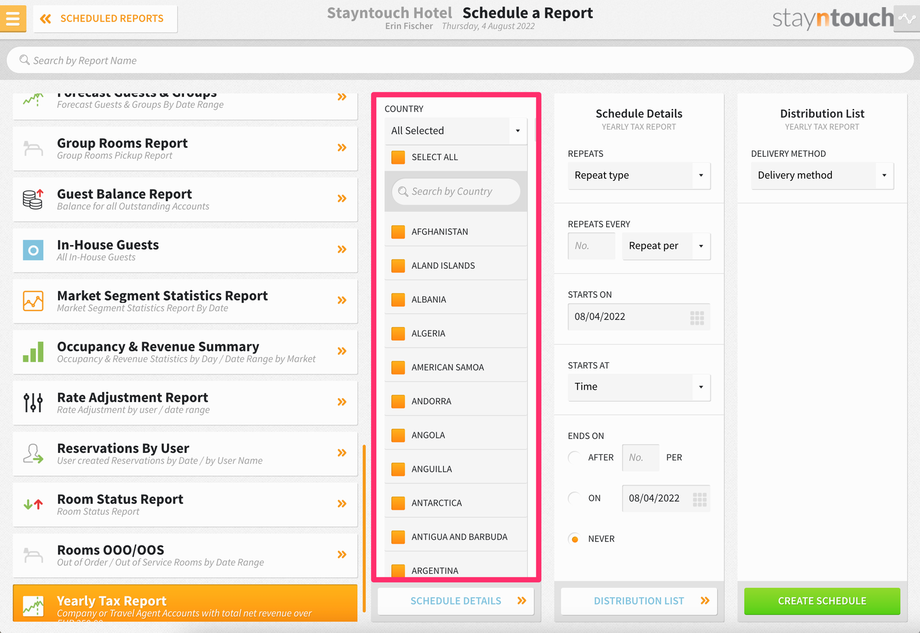Viewport: 920px width, 633px height.
Task: Go back to Scheduled Reports
Action: (105, 19)
